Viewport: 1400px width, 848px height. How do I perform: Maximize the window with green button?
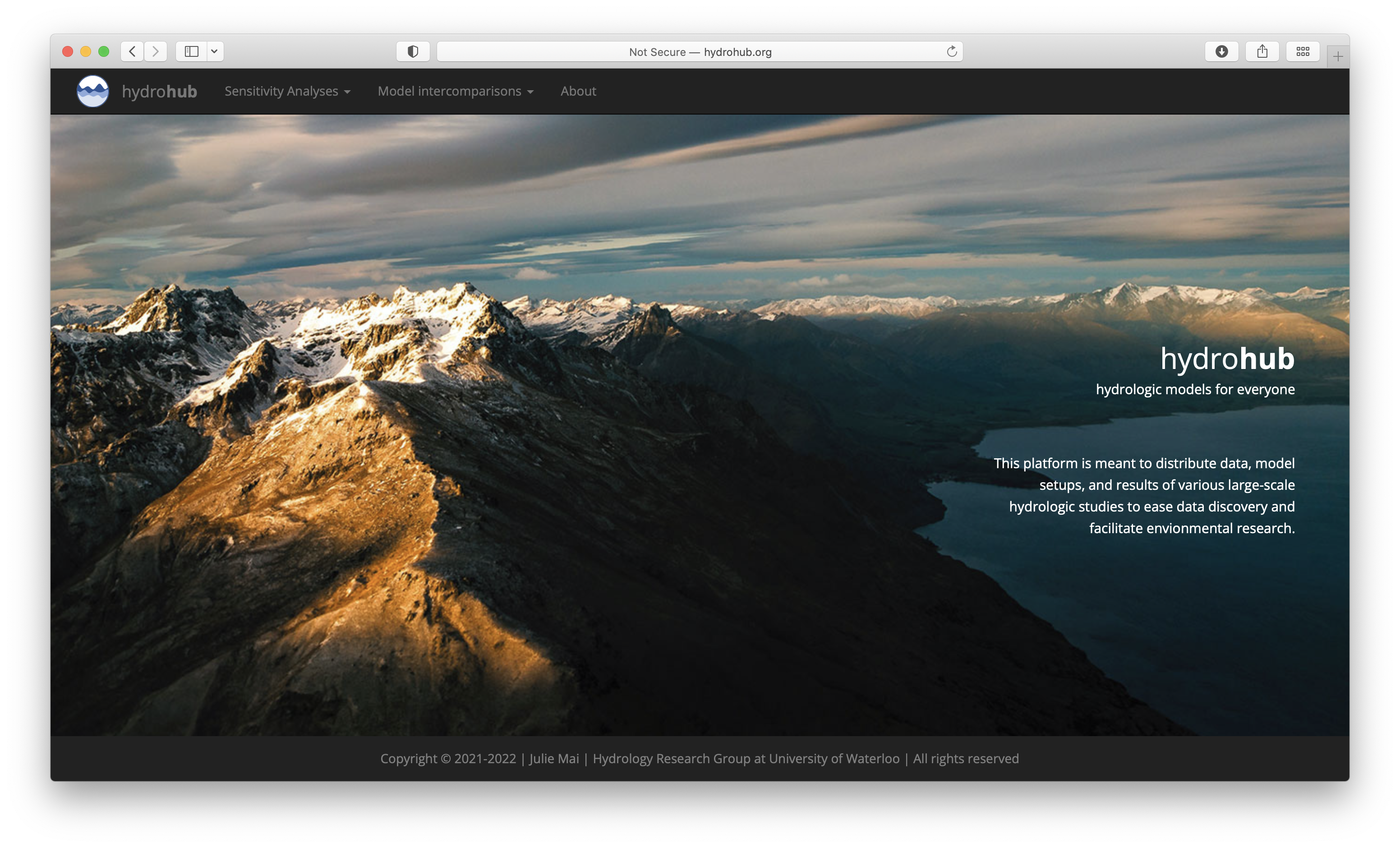[x=104, y=52]
